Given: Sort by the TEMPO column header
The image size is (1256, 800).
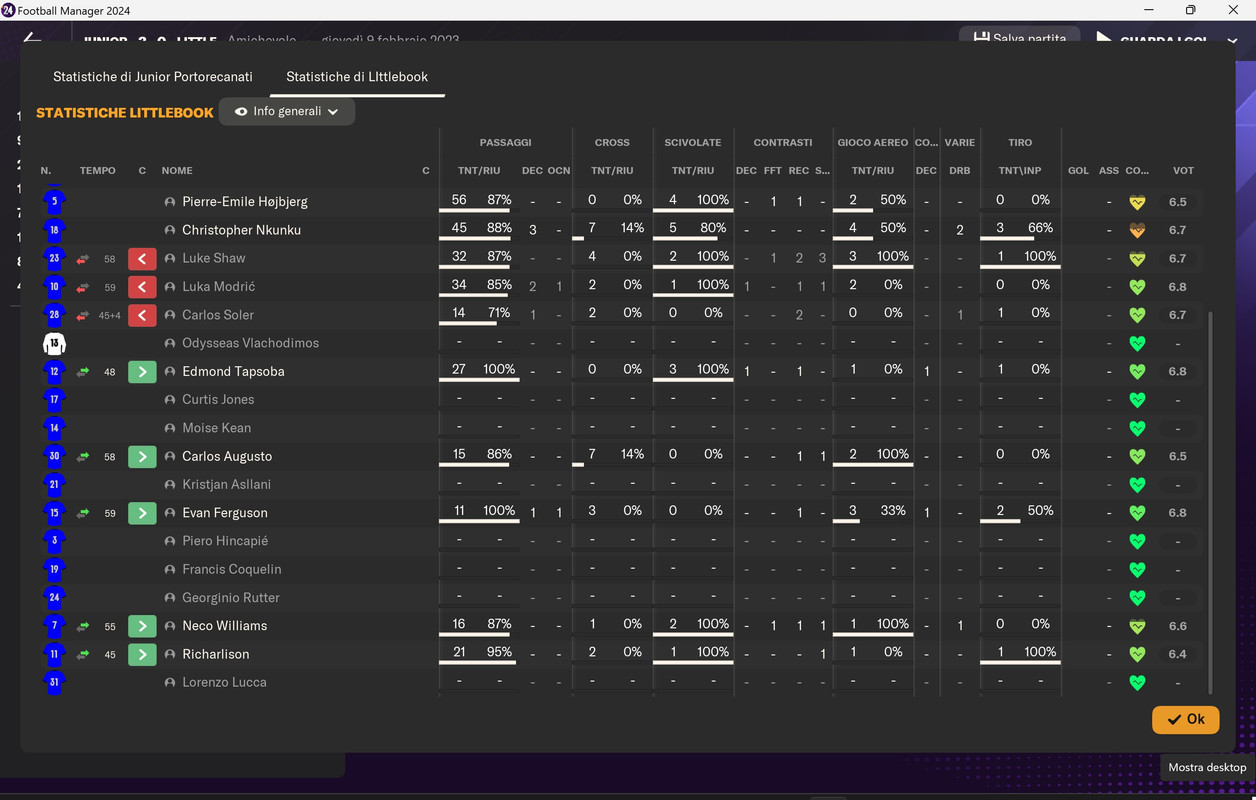Looking at the screenshot, I should (98, 171).
